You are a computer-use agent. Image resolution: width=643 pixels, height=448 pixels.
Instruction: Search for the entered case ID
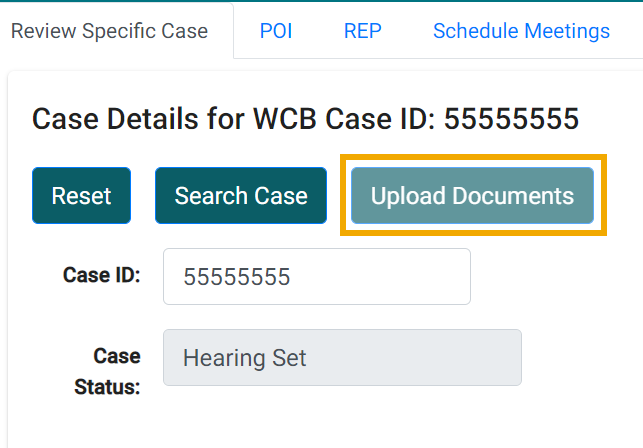pyautogui.click(x=241, y=195)
